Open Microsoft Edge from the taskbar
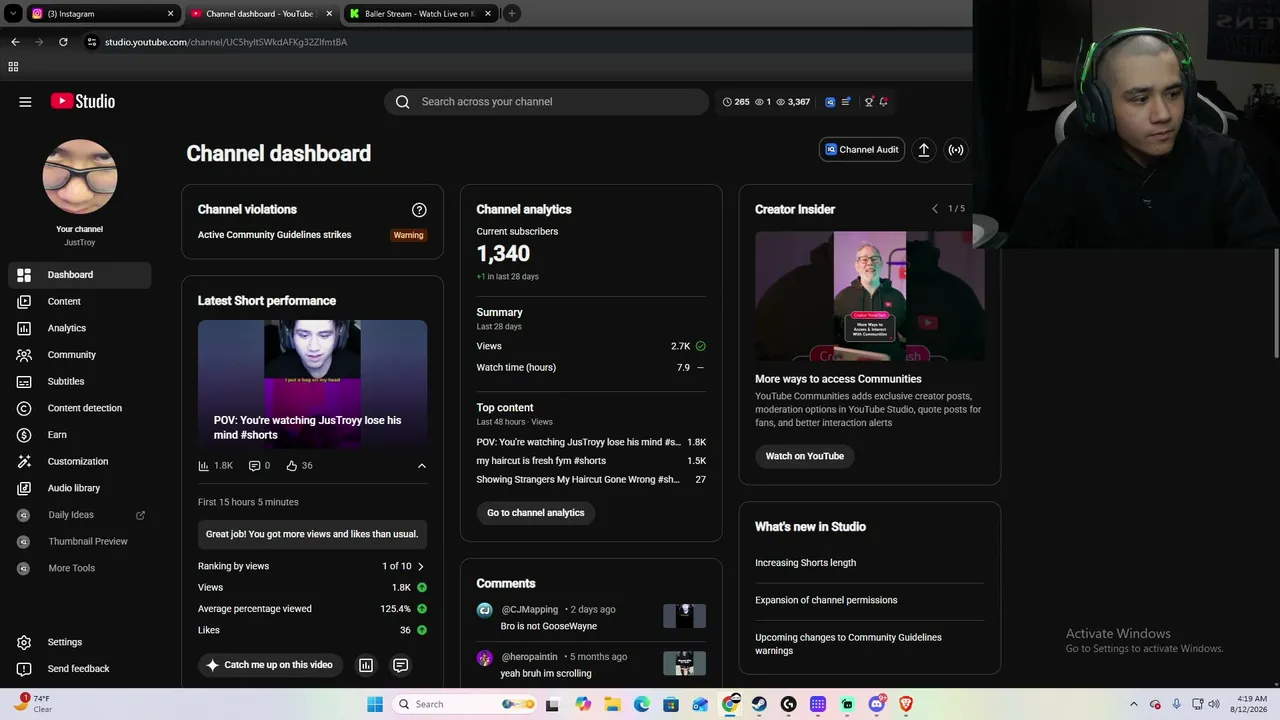The width and height of the screenshot is (1280, 720). (x=642, y=704)
